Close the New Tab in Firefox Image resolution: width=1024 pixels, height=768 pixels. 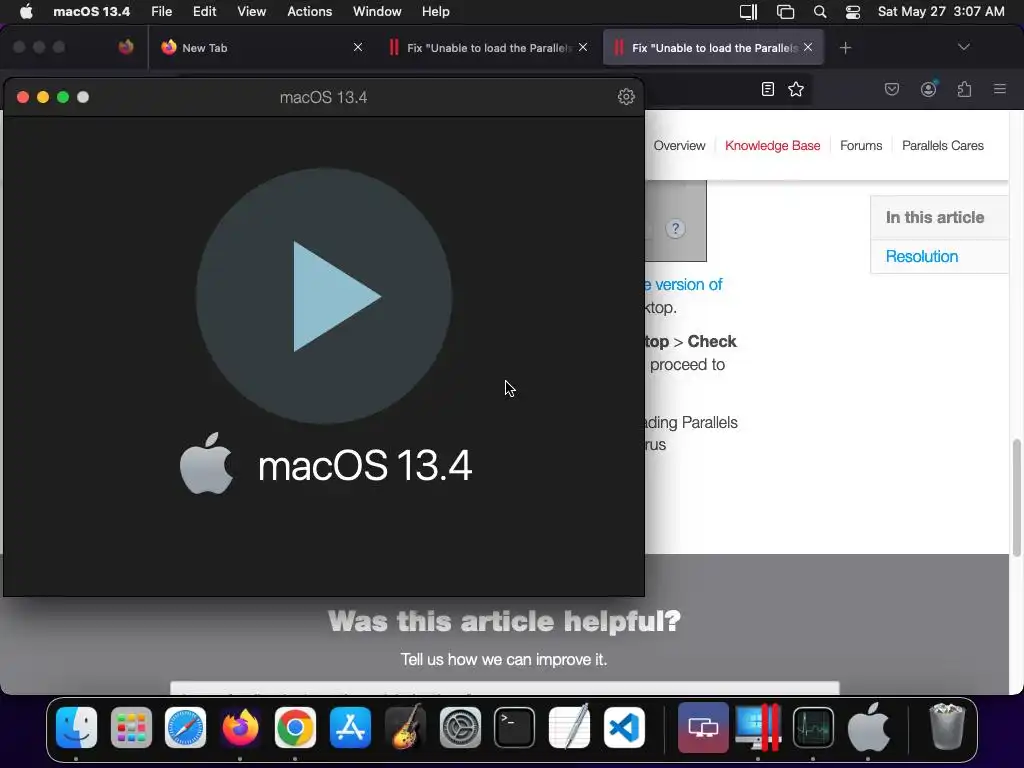358,47
